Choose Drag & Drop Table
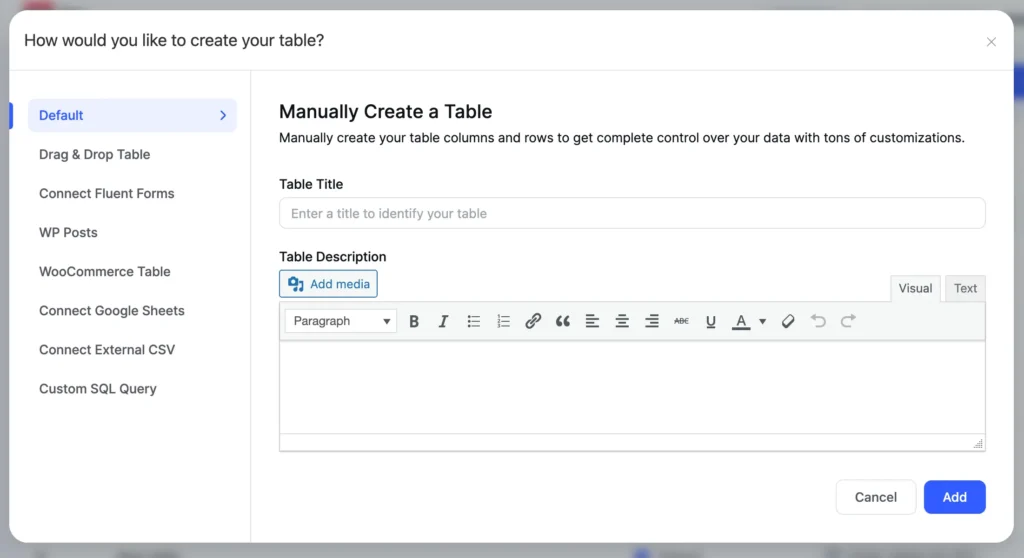Screen dimensions: 1024x558 95,154
